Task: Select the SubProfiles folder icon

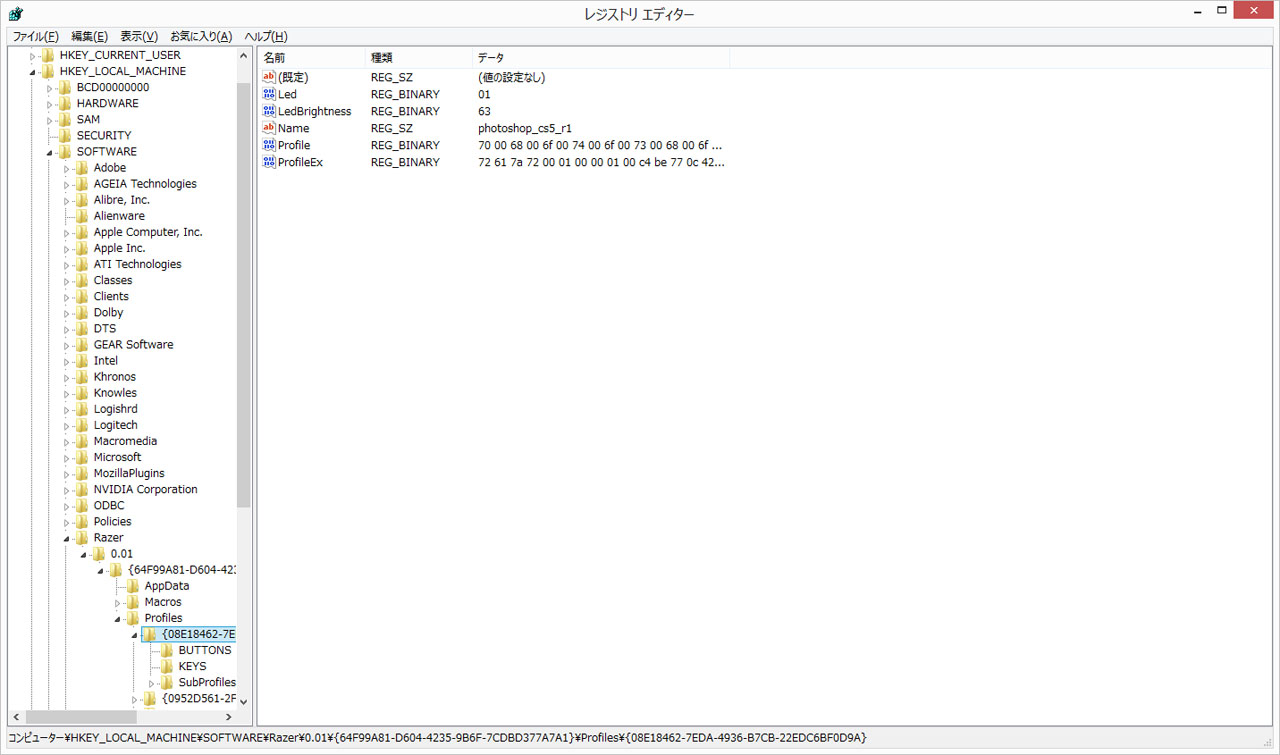Action: coord(167,682)
